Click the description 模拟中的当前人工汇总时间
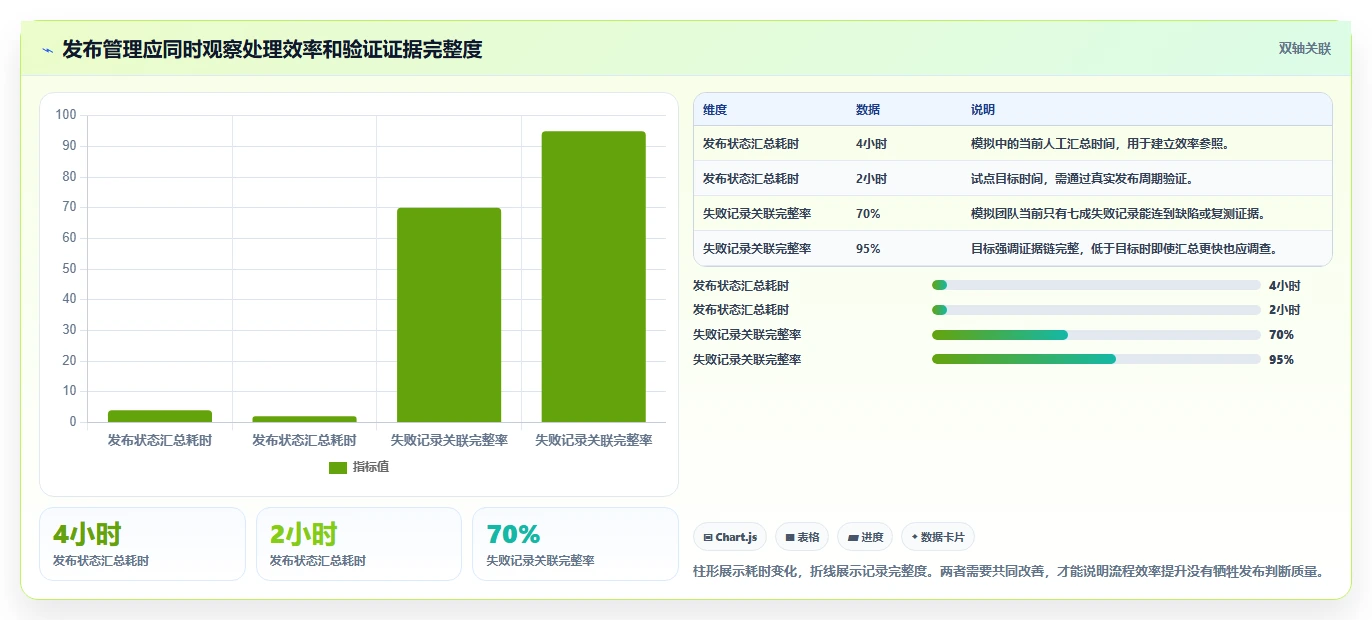 coord(1100,144)
